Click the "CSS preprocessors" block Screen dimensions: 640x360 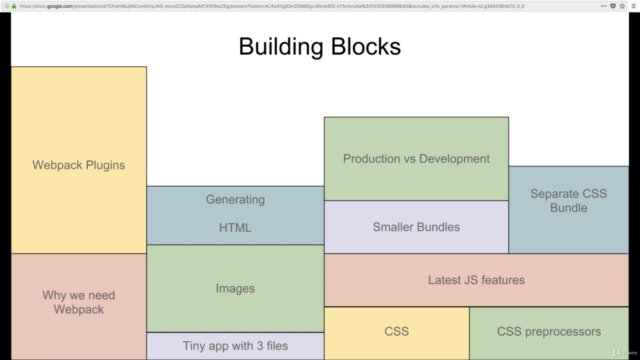(549, 333)
